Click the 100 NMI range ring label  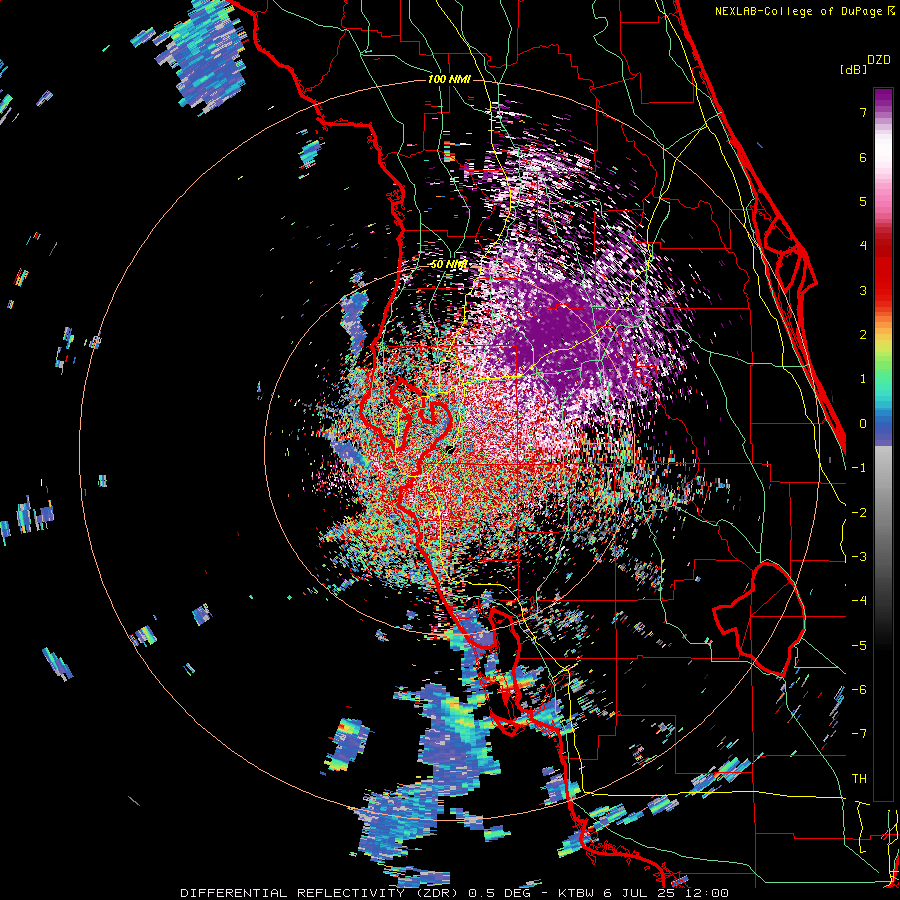click(x=449, y=79)
